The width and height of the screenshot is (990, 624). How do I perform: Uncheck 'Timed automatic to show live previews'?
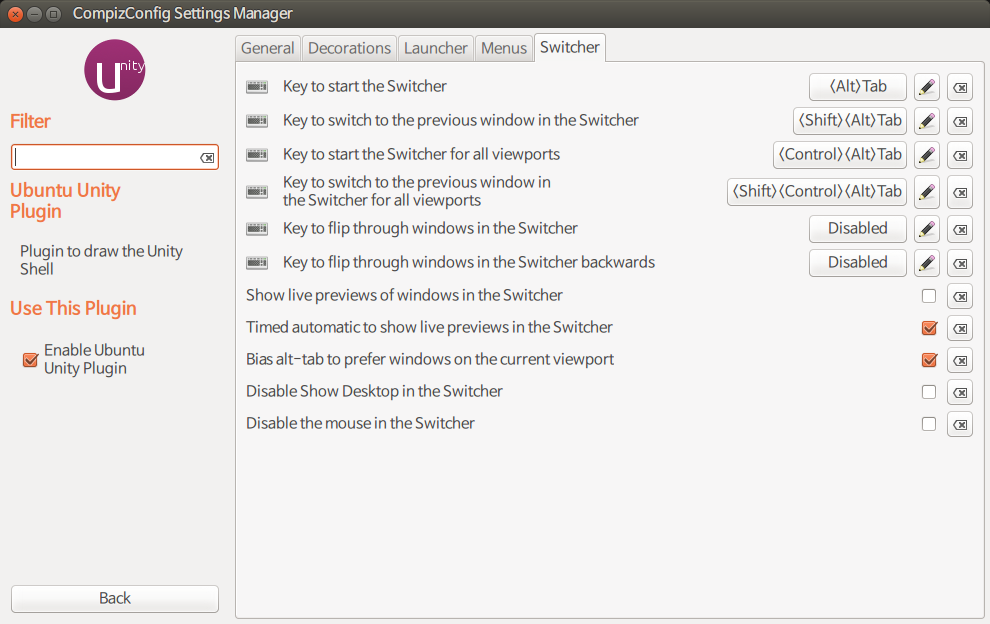click(x=929, y=328)
